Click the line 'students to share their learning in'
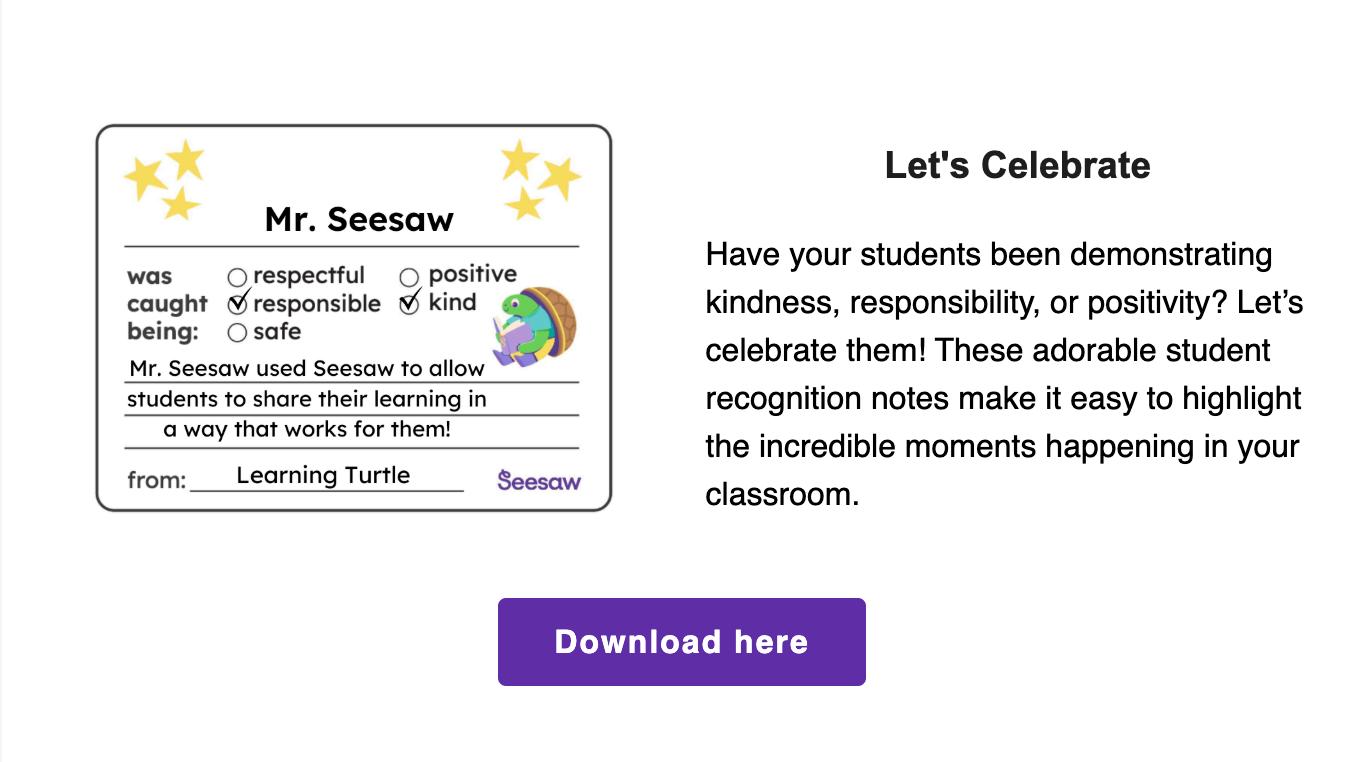 click(307, 399)
